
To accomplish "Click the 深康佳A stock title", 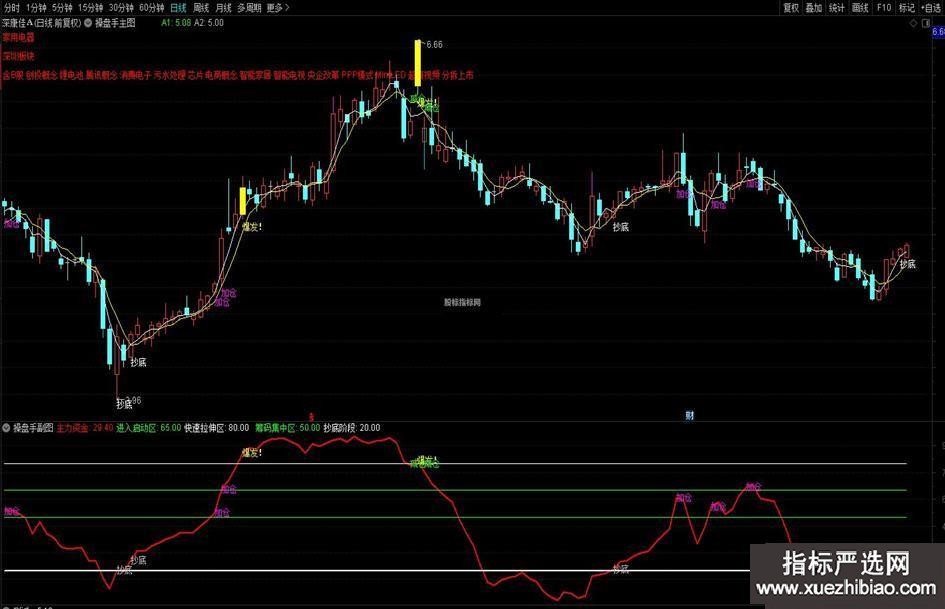I will (x=42, y=23).
